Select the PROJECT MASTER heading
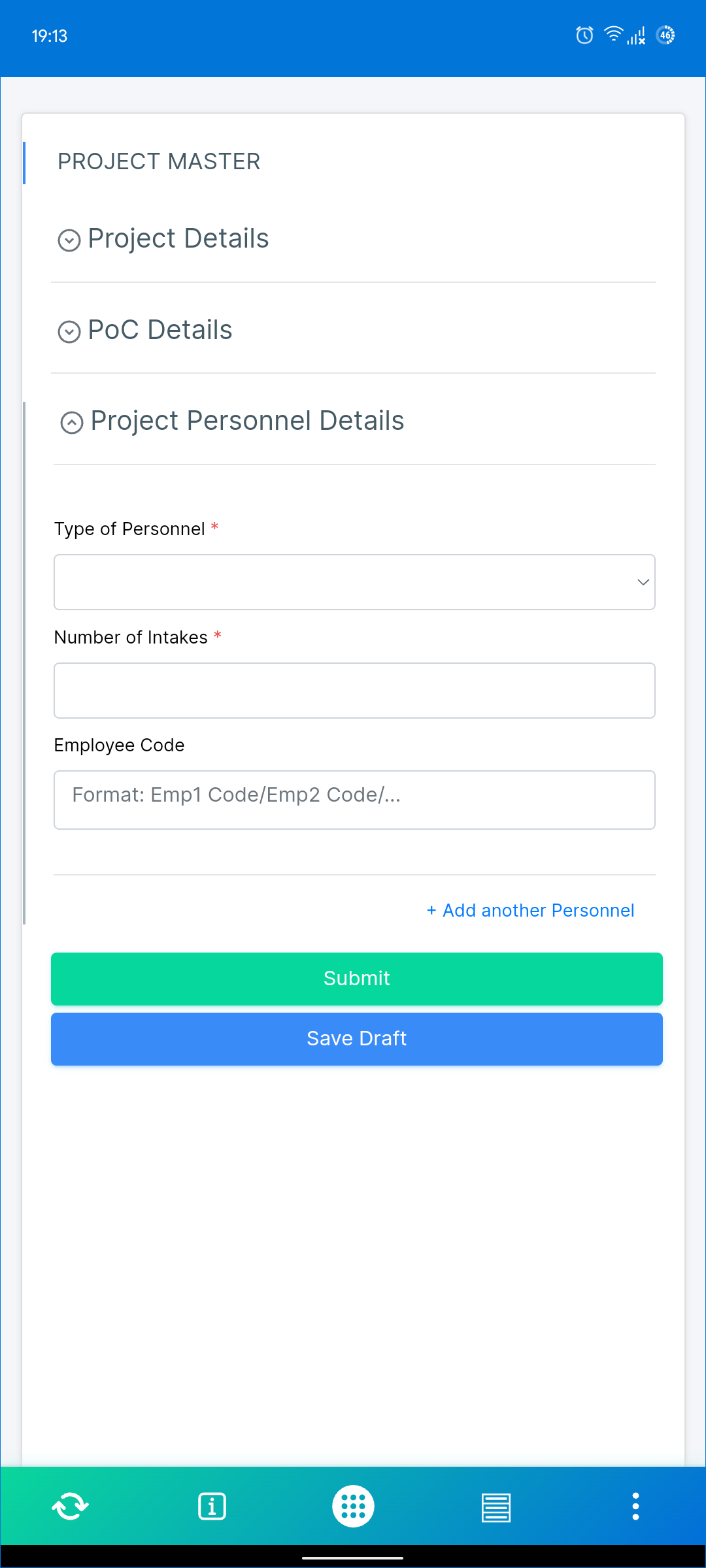This screenshot has width=706, height=1568. (x=159, y=161)
